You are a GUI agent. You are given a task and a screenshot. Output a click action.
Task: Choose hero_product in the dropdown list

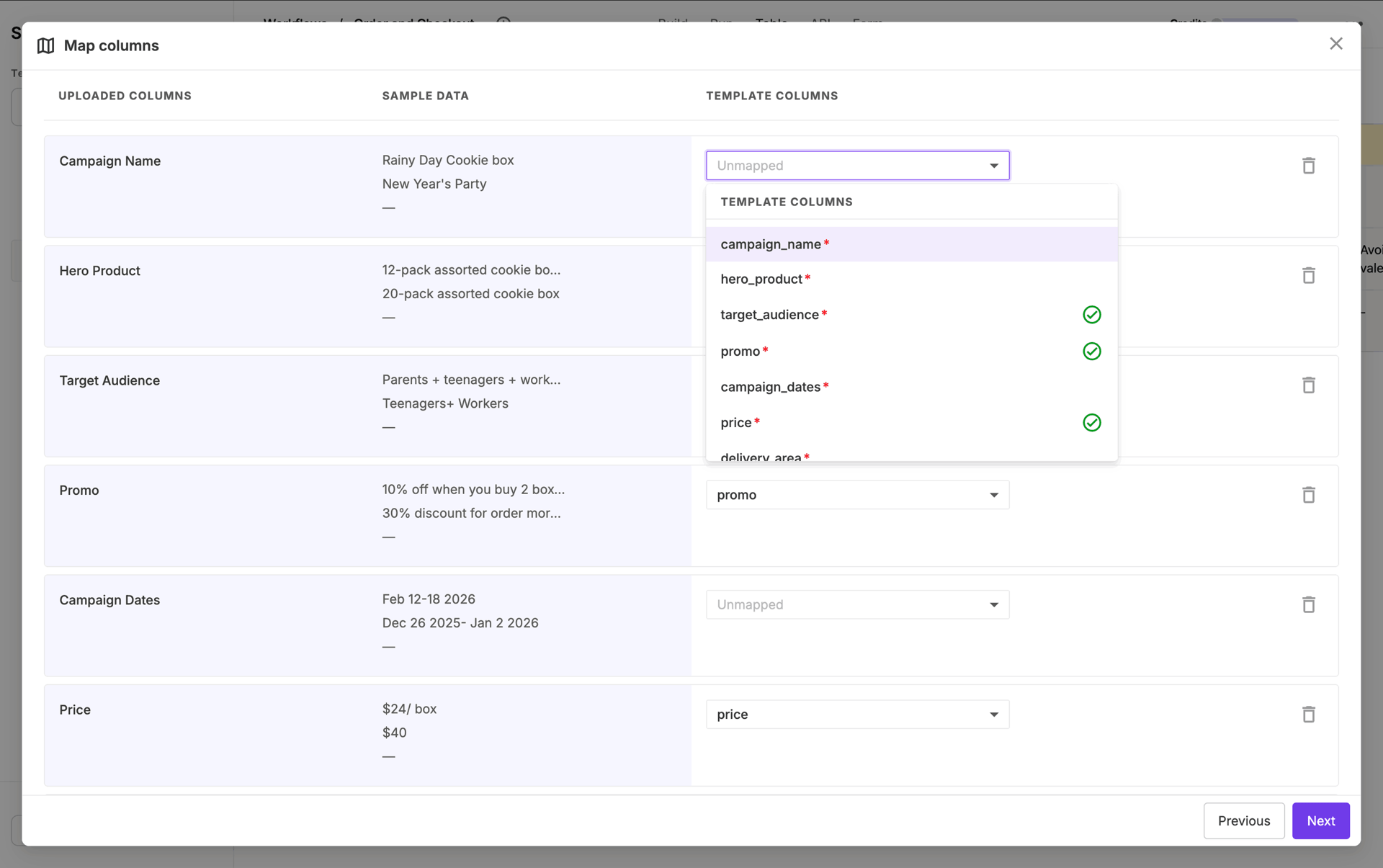coord(911,279)
